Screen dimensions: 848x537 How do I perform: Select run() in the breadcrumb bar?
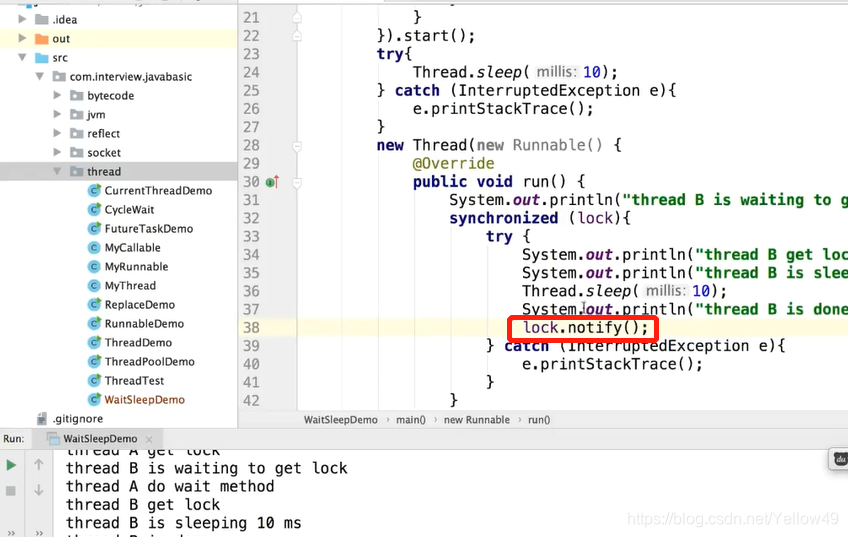coord(539,420)
